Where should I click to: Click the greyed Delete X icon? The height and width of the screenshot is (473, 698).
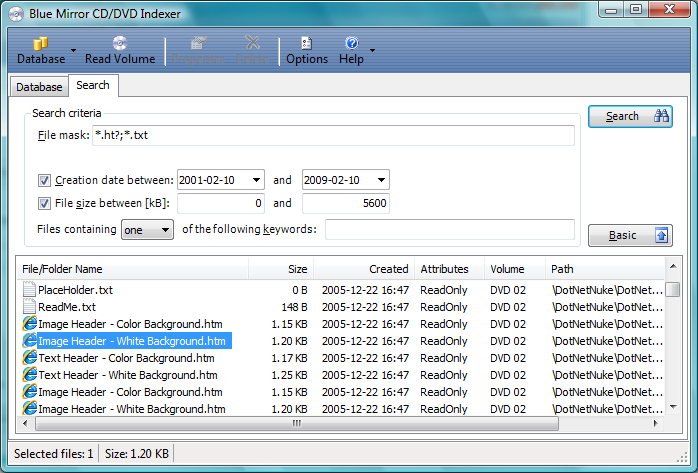click(x=252, y=43)
